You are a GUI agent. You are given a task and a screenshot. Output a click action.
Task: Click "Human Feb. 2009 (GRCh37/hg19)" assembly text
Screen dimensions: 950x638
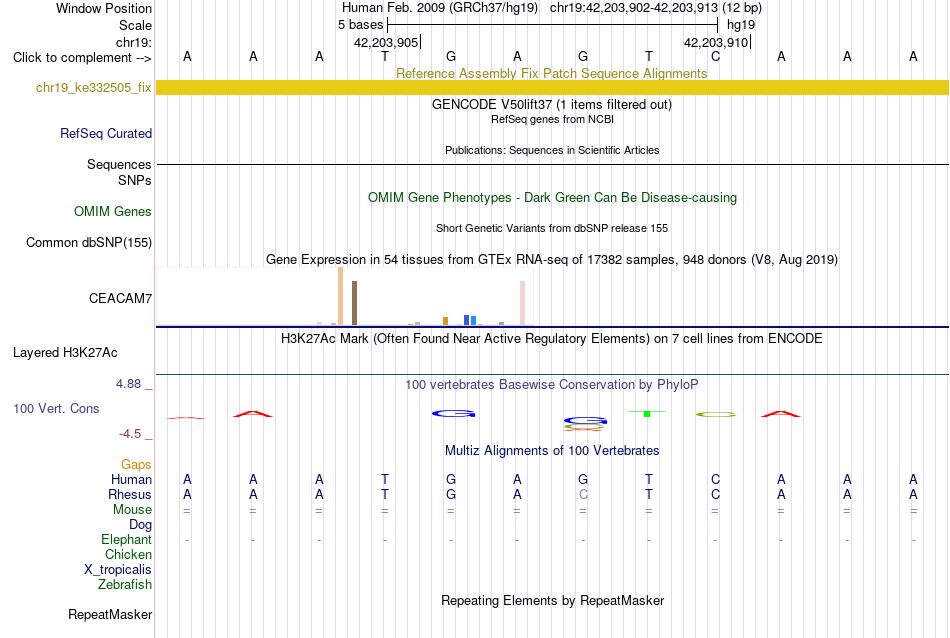coord(439,8)
